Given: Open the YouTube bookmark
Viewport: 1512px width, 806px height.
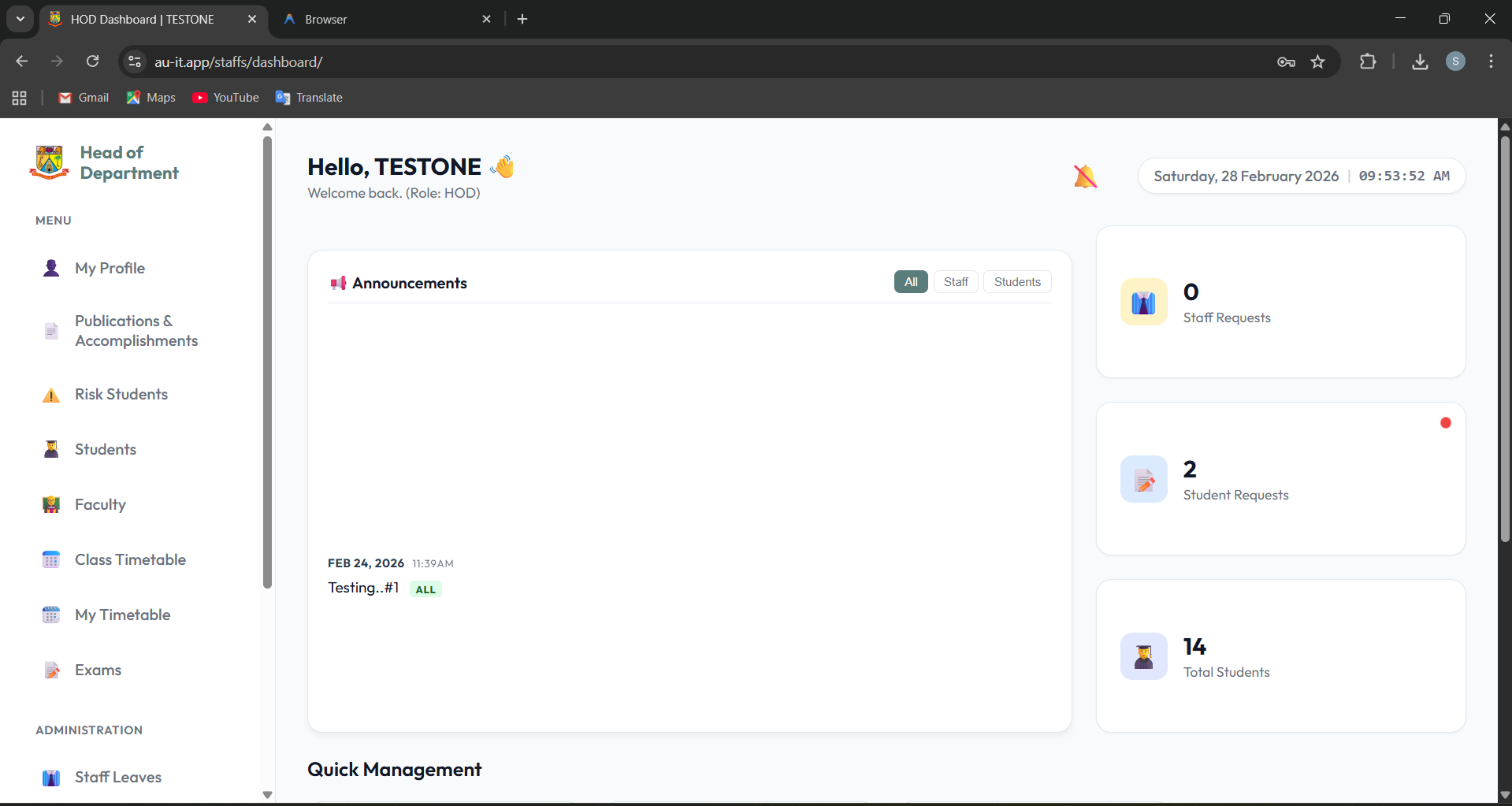Looking at the screenshot, I should [225, 98].
